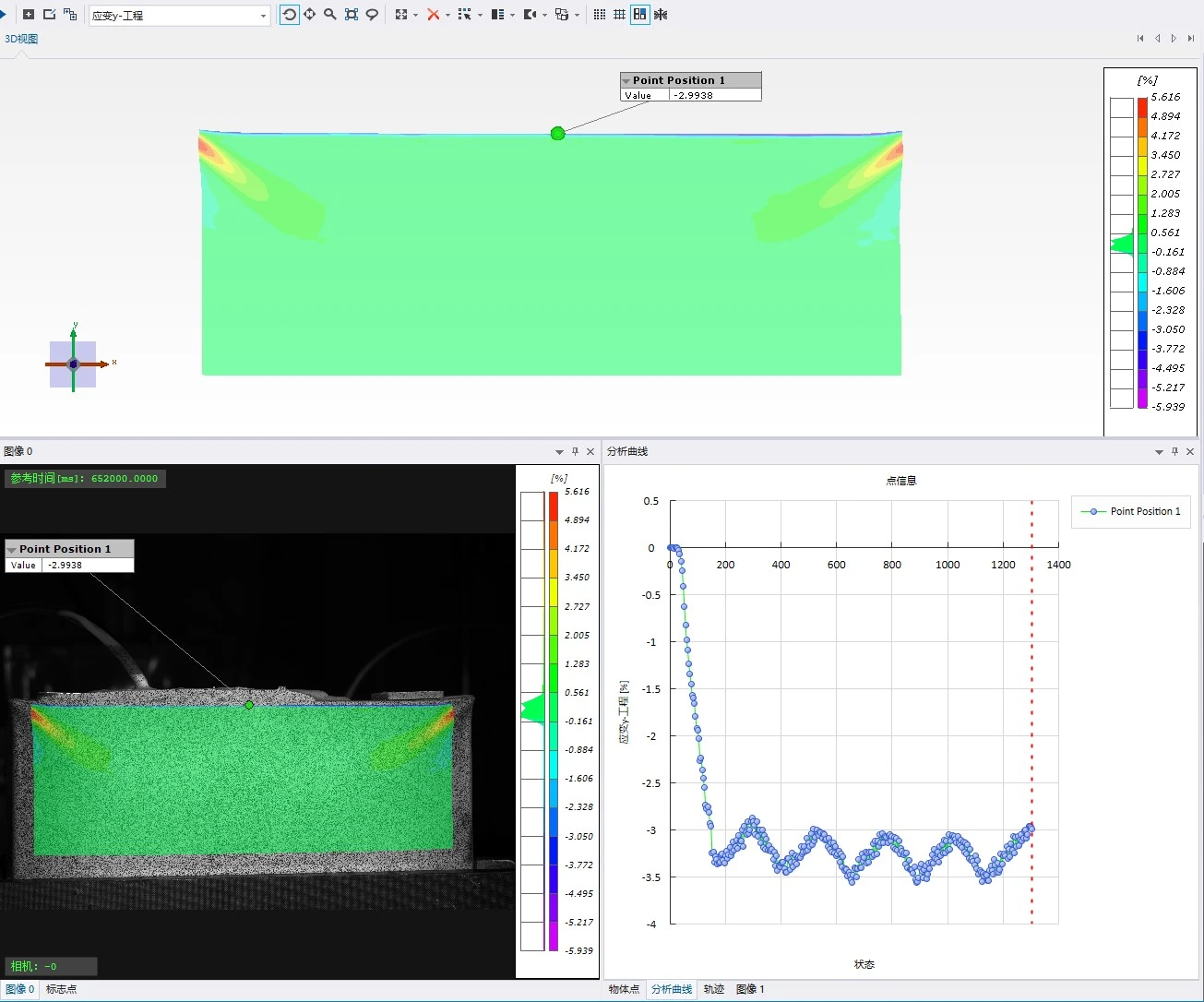This screenshot has height=1002, width=1204.
Task: Click the zoom-to-fit frame icon
Action: (352, 15)
